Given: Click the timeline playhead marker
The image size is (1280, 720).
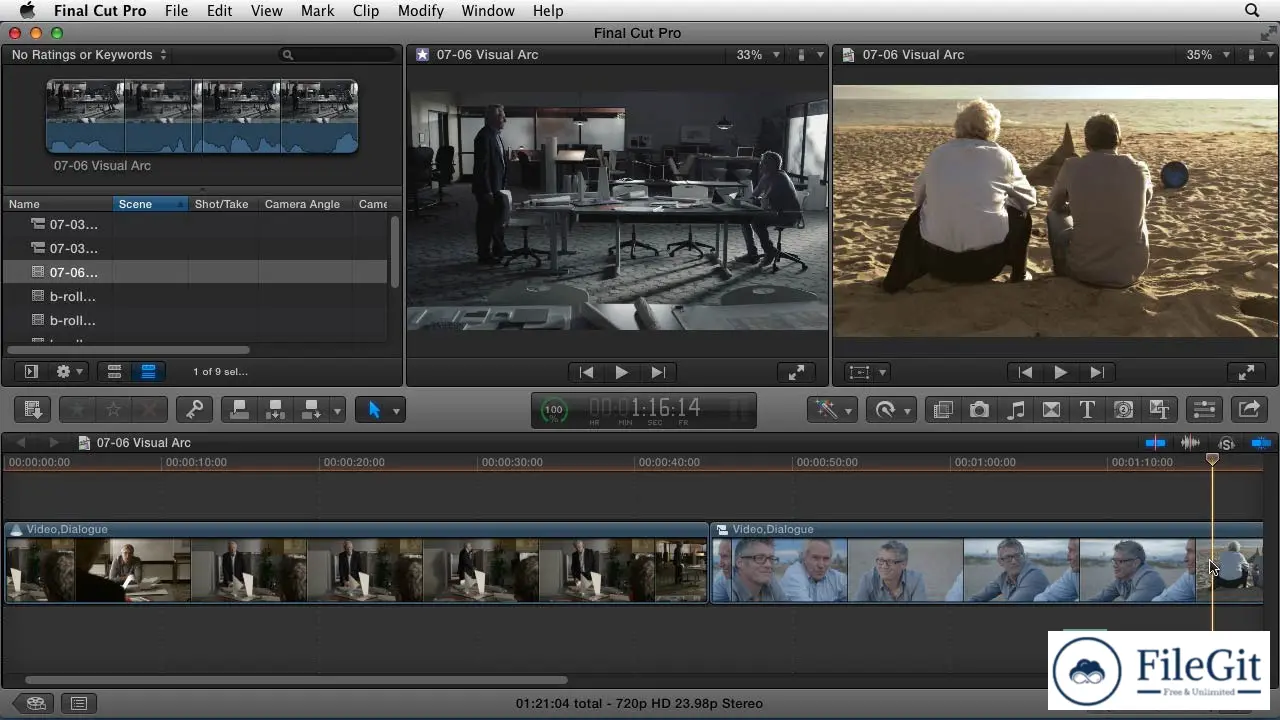Looking at the screenshot, I should pyautogui.click(x=1212, y=459).
